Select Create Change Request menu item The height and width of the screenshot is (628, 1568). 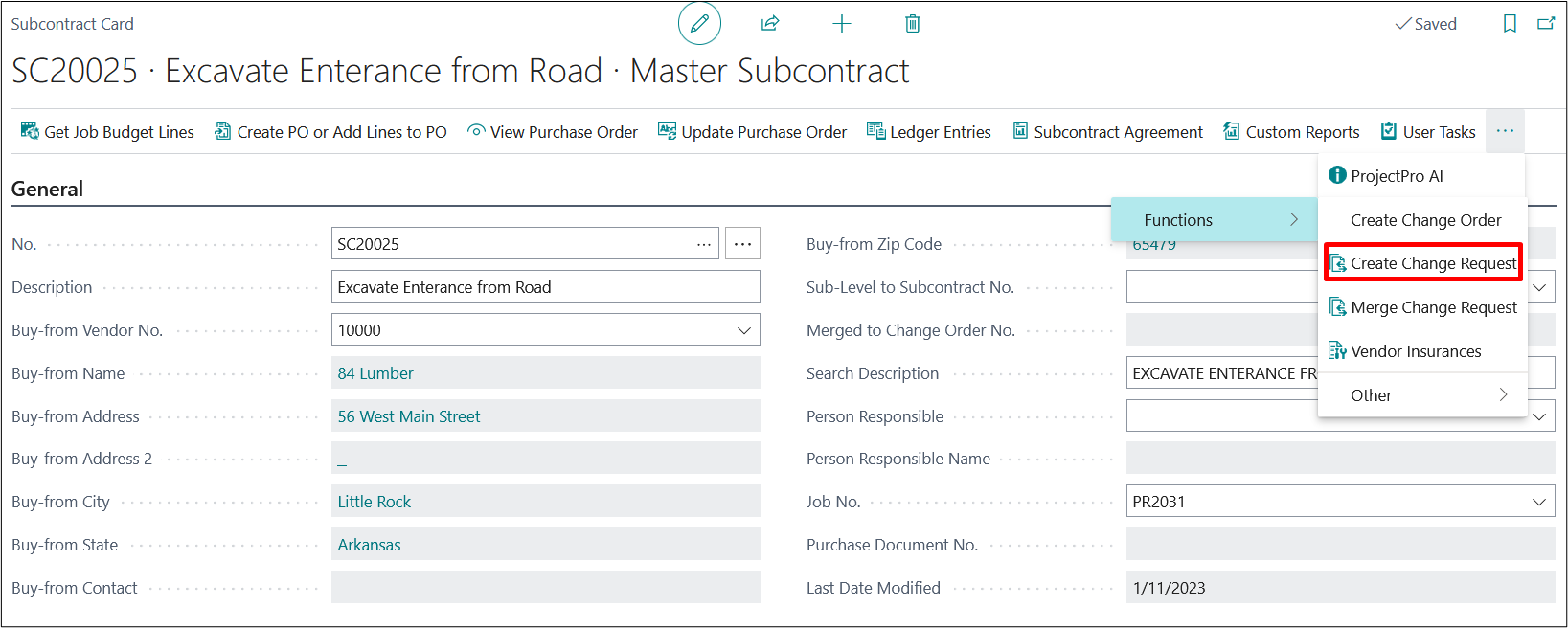(1423, 263)
